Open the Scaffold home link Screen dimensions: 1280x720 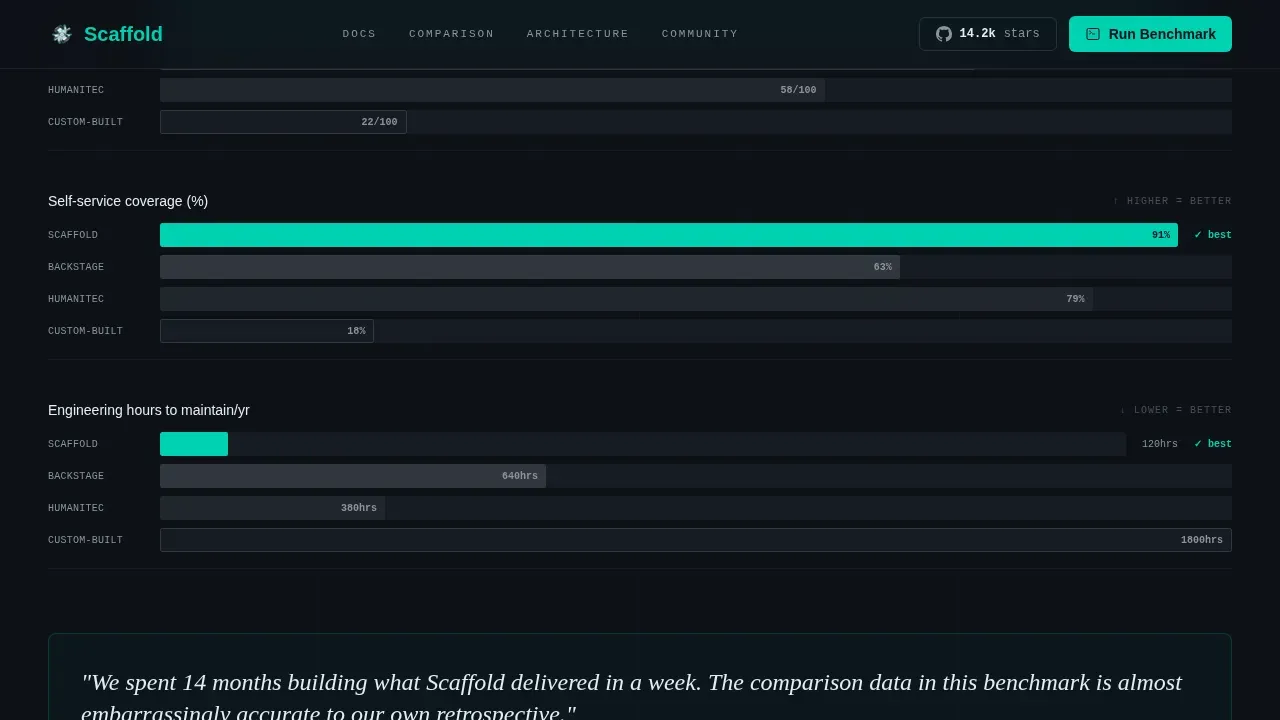tap(107, 34)
